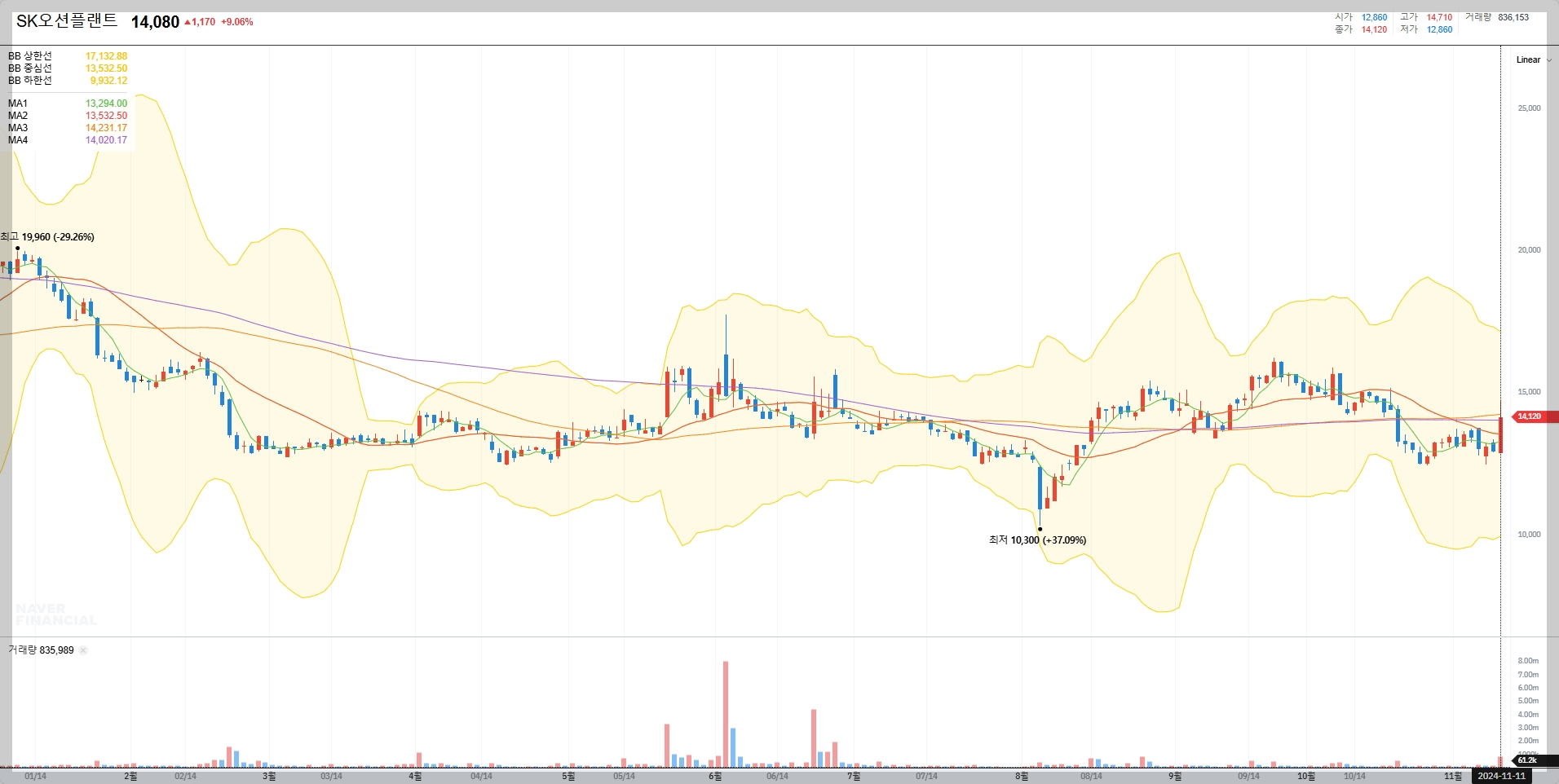Click the 10월 month on time axis
The image size is (1559, 784).
click(1306, 777)
